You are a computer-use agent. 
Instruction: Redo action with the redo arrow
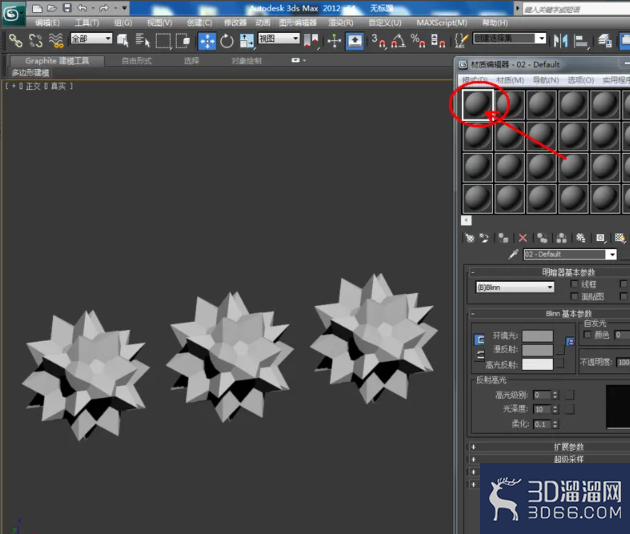point(104,8)
